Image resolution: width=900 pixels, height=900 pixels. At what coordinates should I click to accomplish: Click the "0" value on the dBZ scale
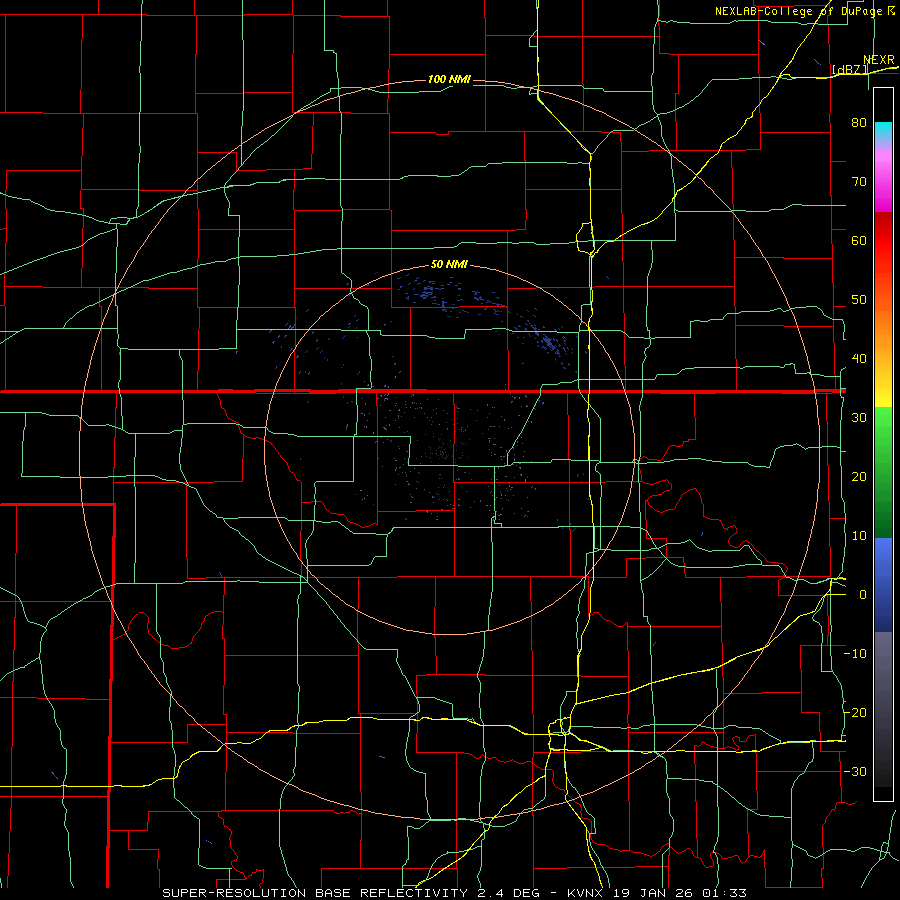pos(863,595)
